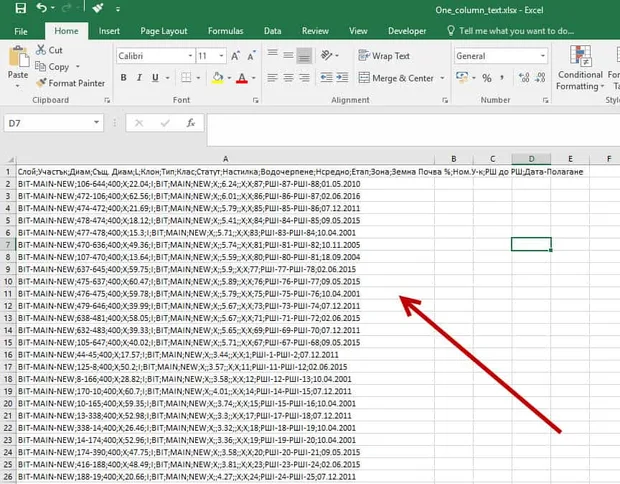
Task: Toggle Wrap Text for the cell
Action: 384,56
